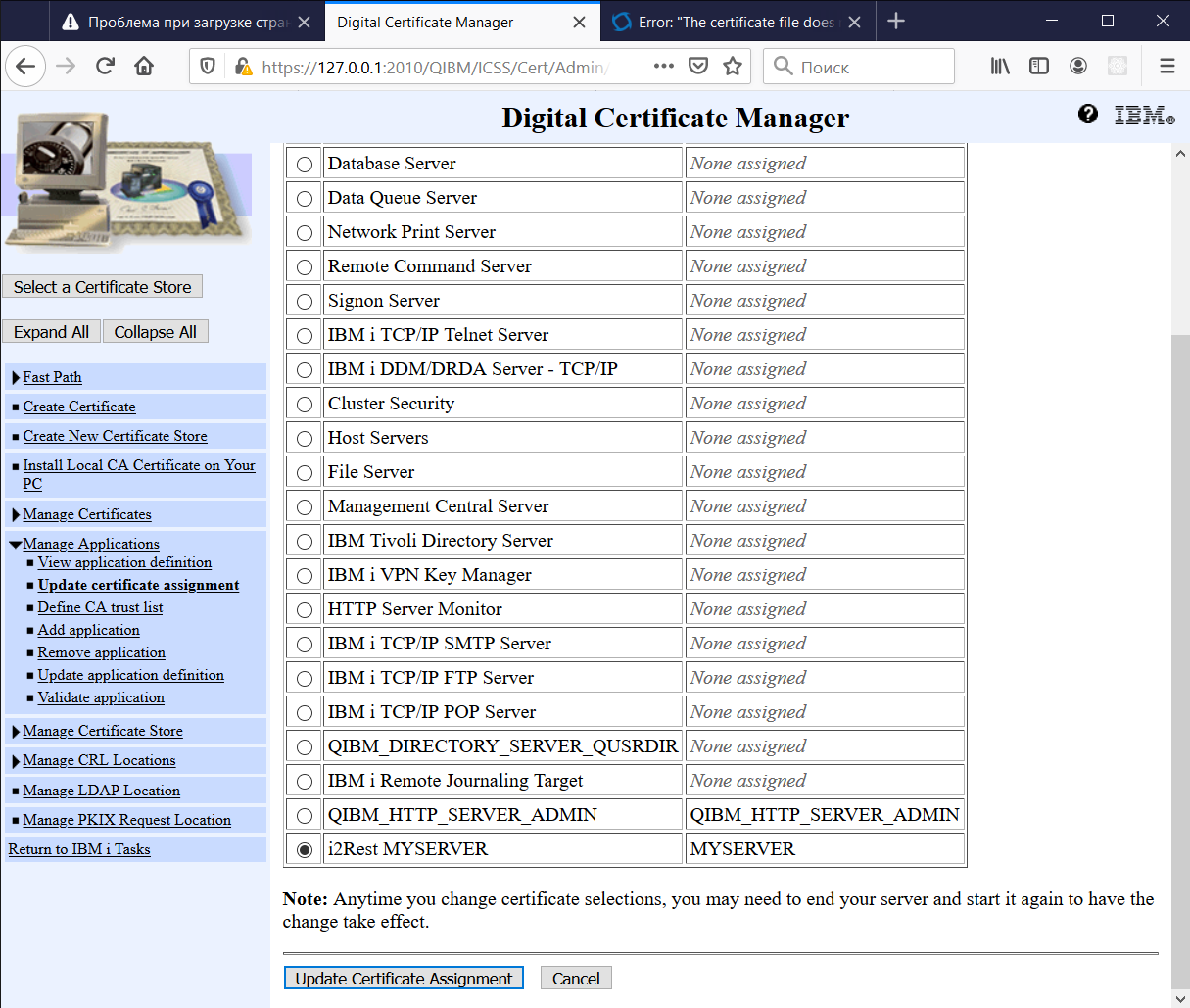Expand the Fast Path section

click(x=17, y=378)
